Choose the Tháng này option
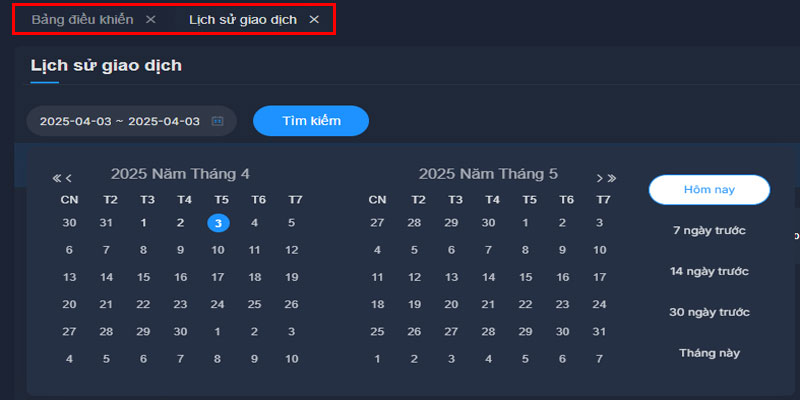The width and height of the screenshot is (800, 400). (x=709, y=353)
